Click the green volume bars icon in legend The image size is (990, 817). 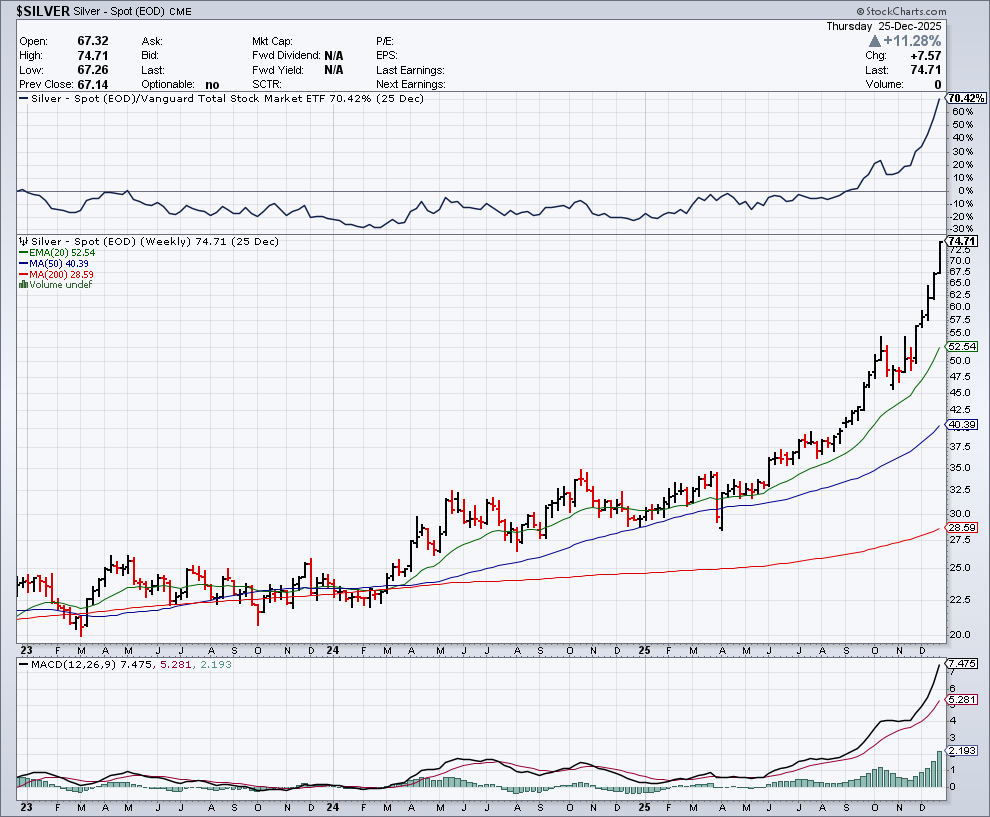(x=24, y=285)
